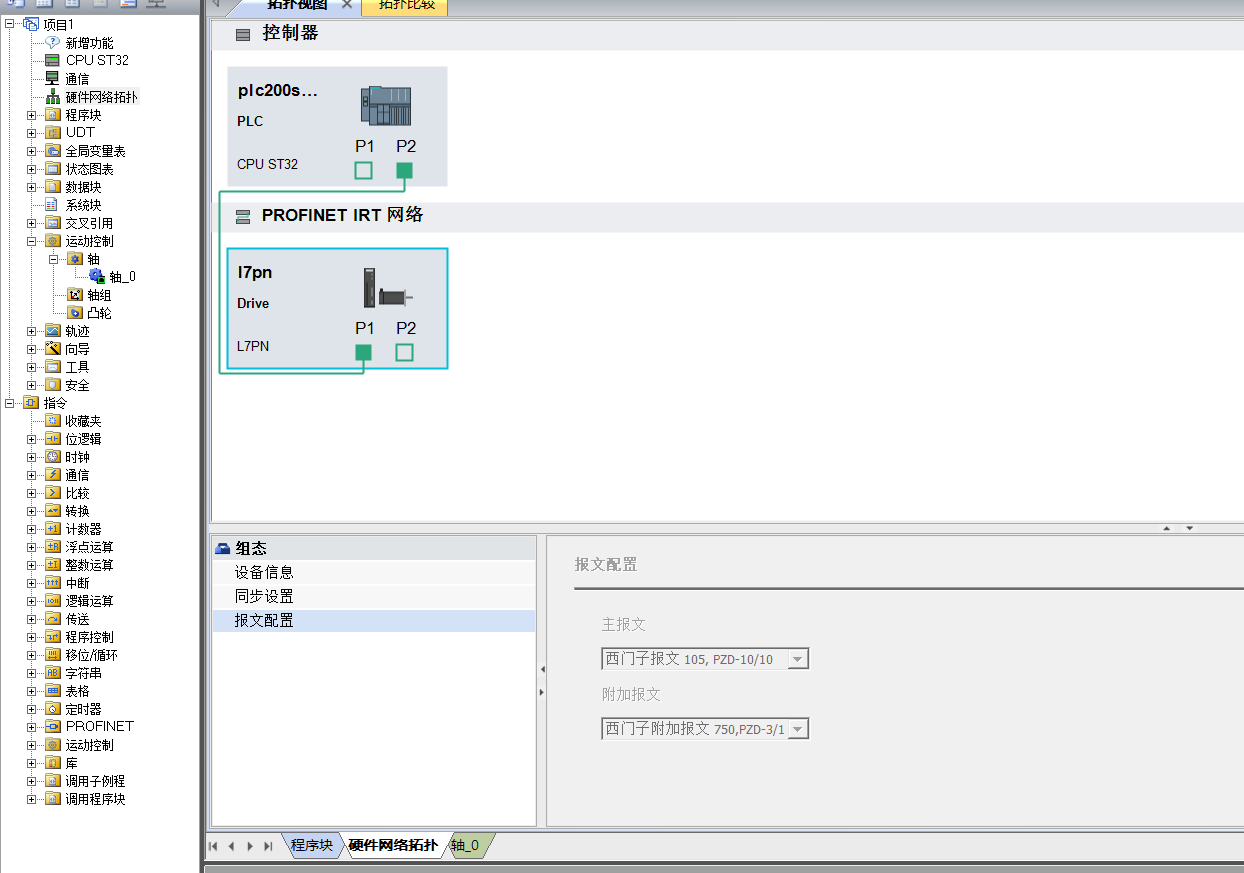
Task: Go to next sheet tab arrow
Action: click(x=250, y=846)
